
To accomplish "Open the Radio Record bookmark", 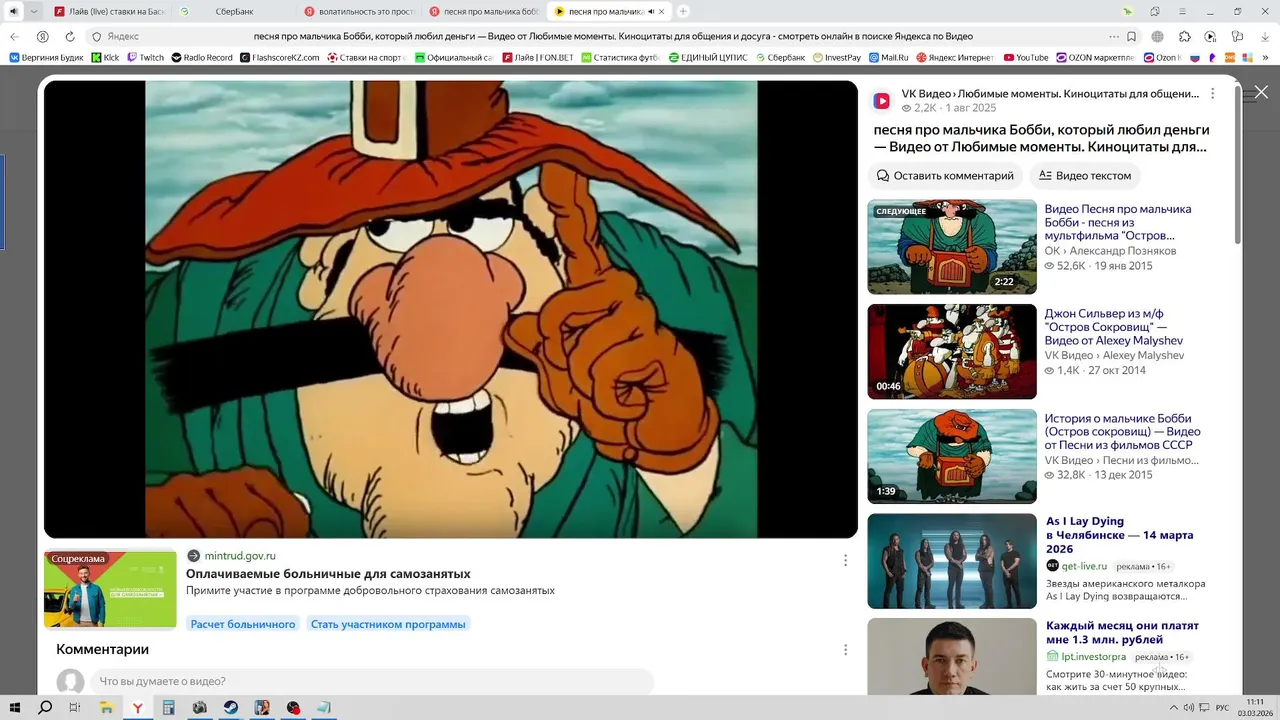I will click(x=202, y=57).
